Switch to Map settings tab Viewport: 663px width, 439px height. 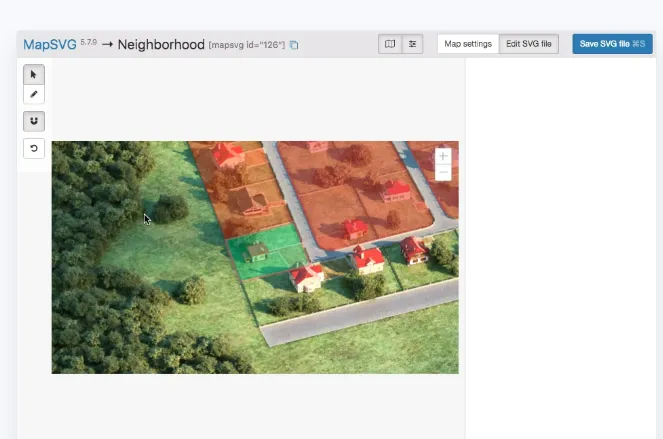pos(468,44)
